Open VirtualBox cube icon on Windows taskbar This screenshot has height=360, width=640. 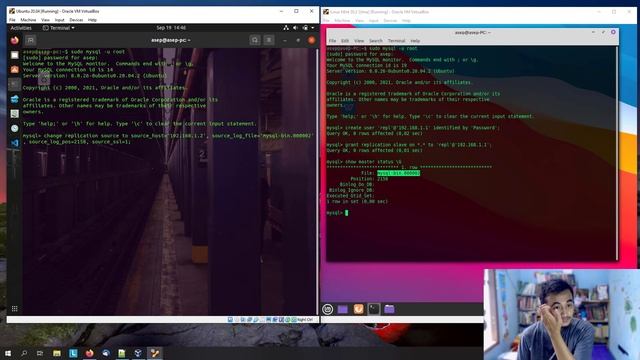(138, 353)
